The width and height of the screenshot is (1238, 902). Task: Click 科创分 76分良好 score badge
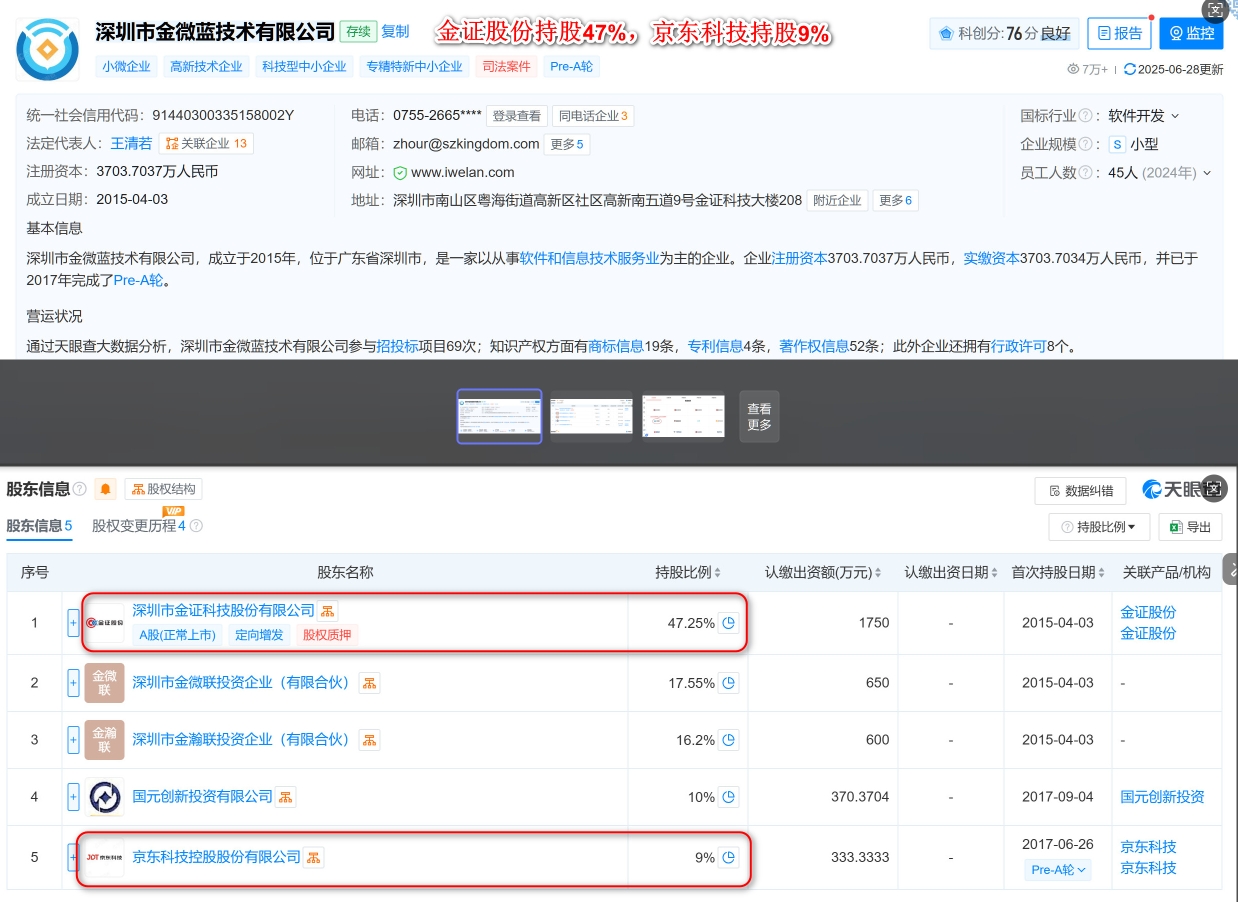click(1004, 33)
